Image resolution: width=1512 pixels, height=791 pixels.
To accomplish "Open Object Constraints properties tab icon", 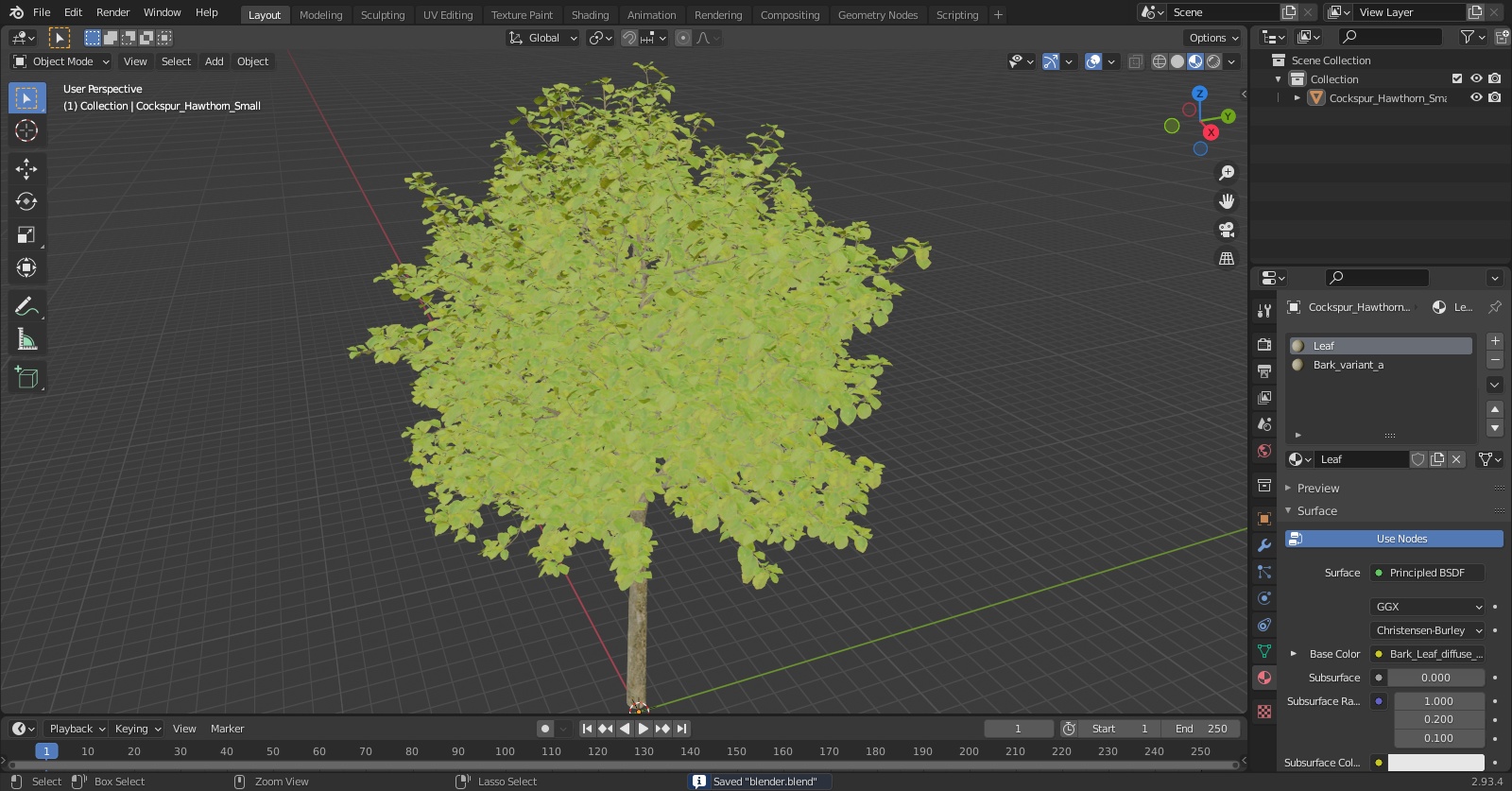I will click(x=1264, y=625).
